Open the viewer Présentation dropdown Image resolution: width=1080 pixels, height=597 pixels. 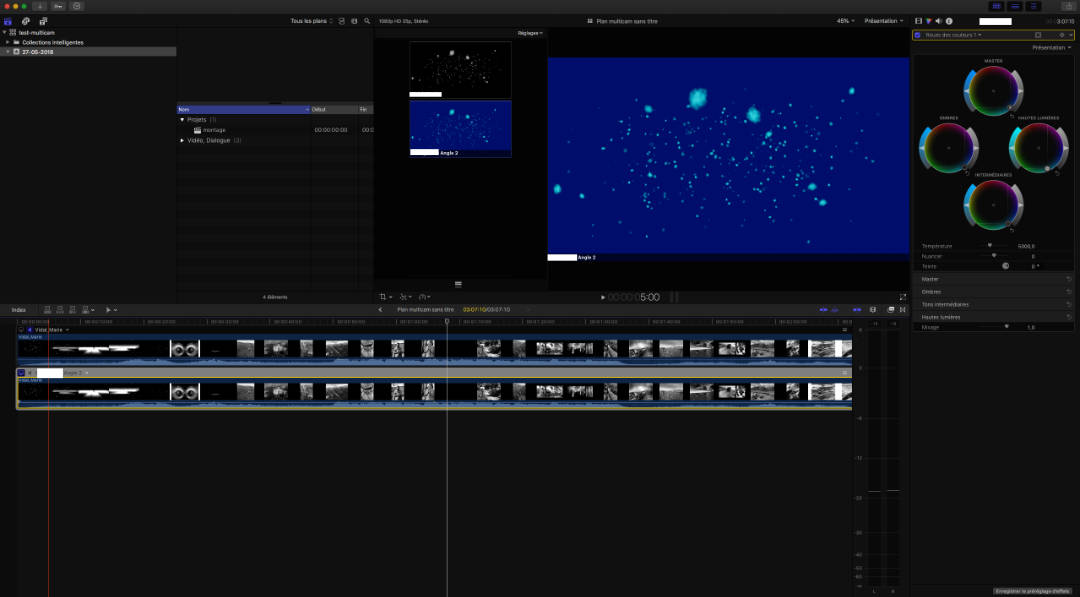click(x=884, y=21)
